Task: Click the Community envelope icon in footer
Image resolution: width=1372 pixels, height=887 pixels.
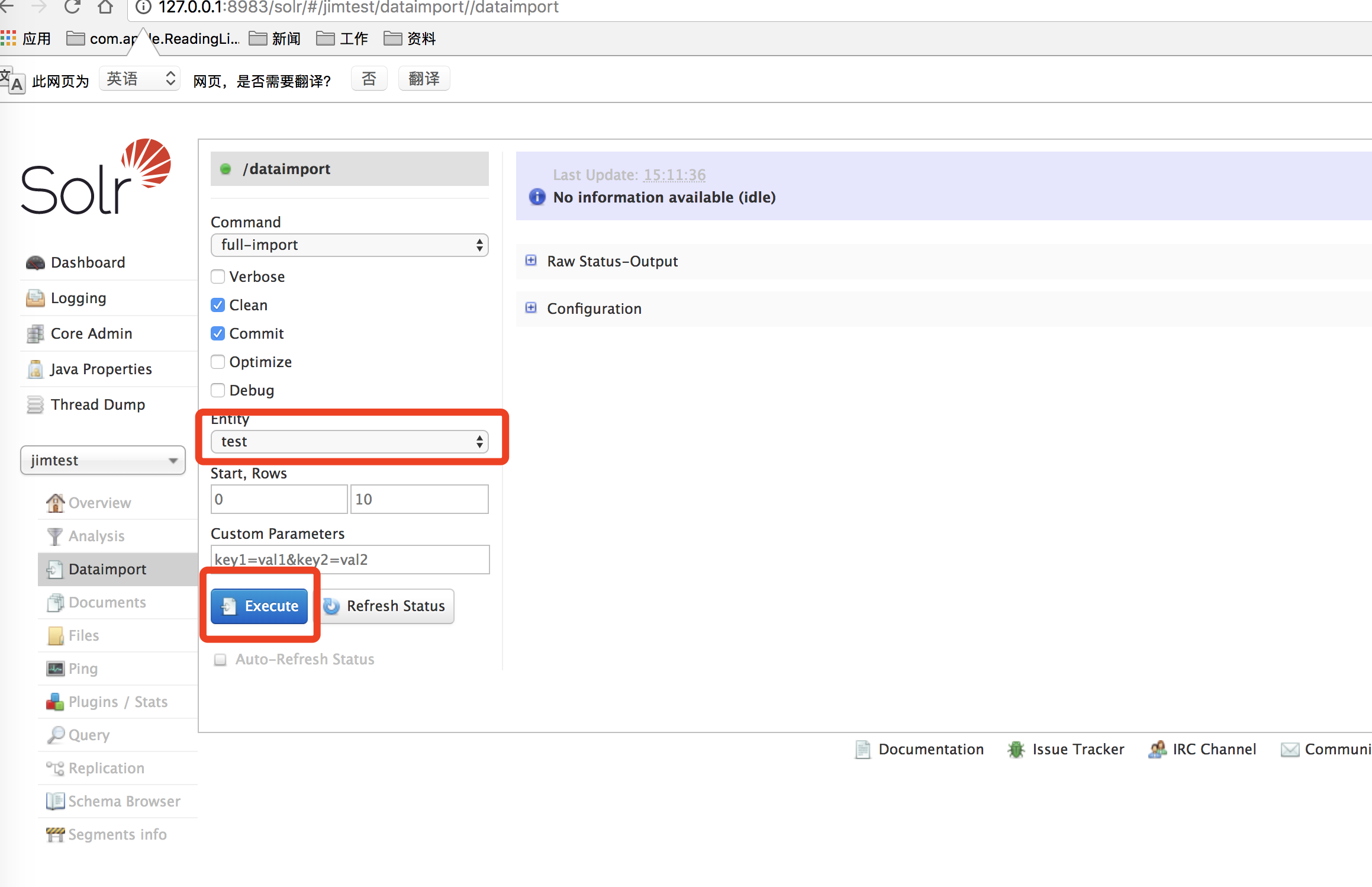Action: 1290,750
